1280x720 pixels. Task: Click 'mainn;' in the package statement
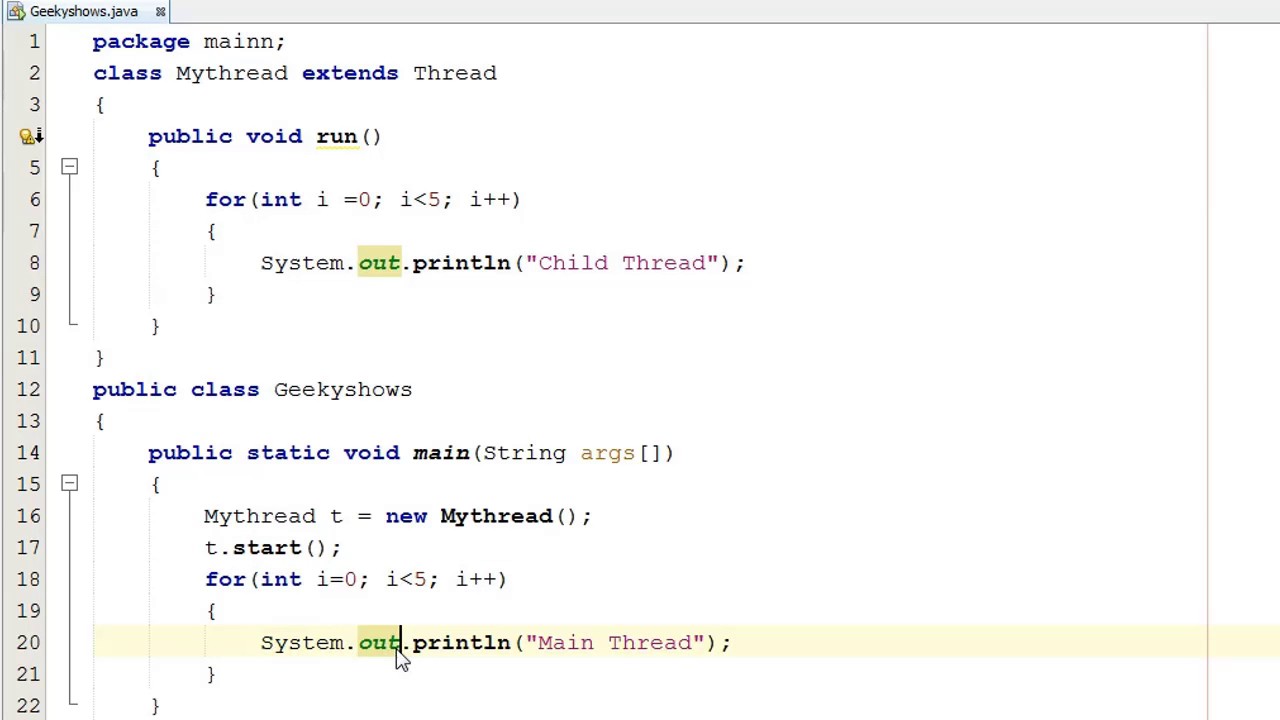coord(244,42)
